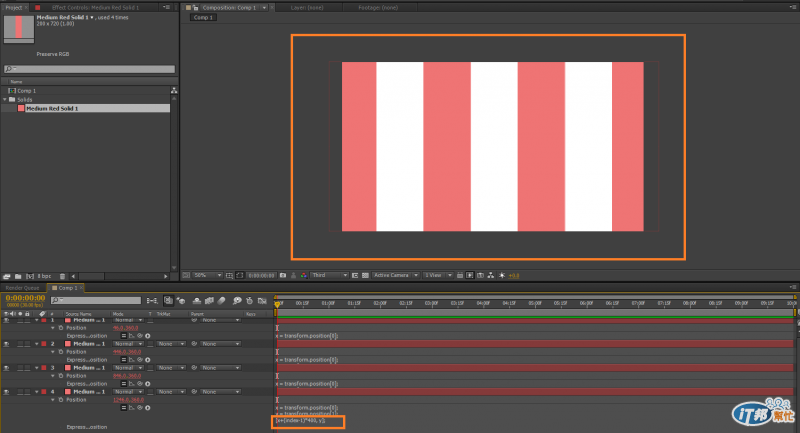This screenshot has height=433, width=800.
Task: Hide layer 4 using its eye switch
Action: [x=6, y=392]
